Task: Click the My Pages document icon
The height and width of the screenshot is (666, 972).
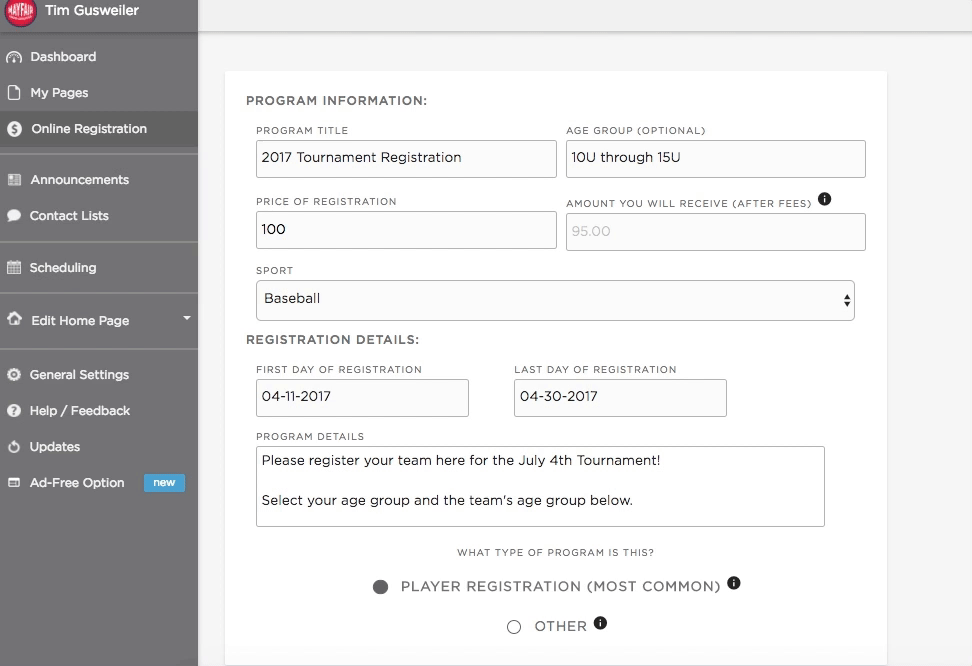Action: (x=14, y=93)
